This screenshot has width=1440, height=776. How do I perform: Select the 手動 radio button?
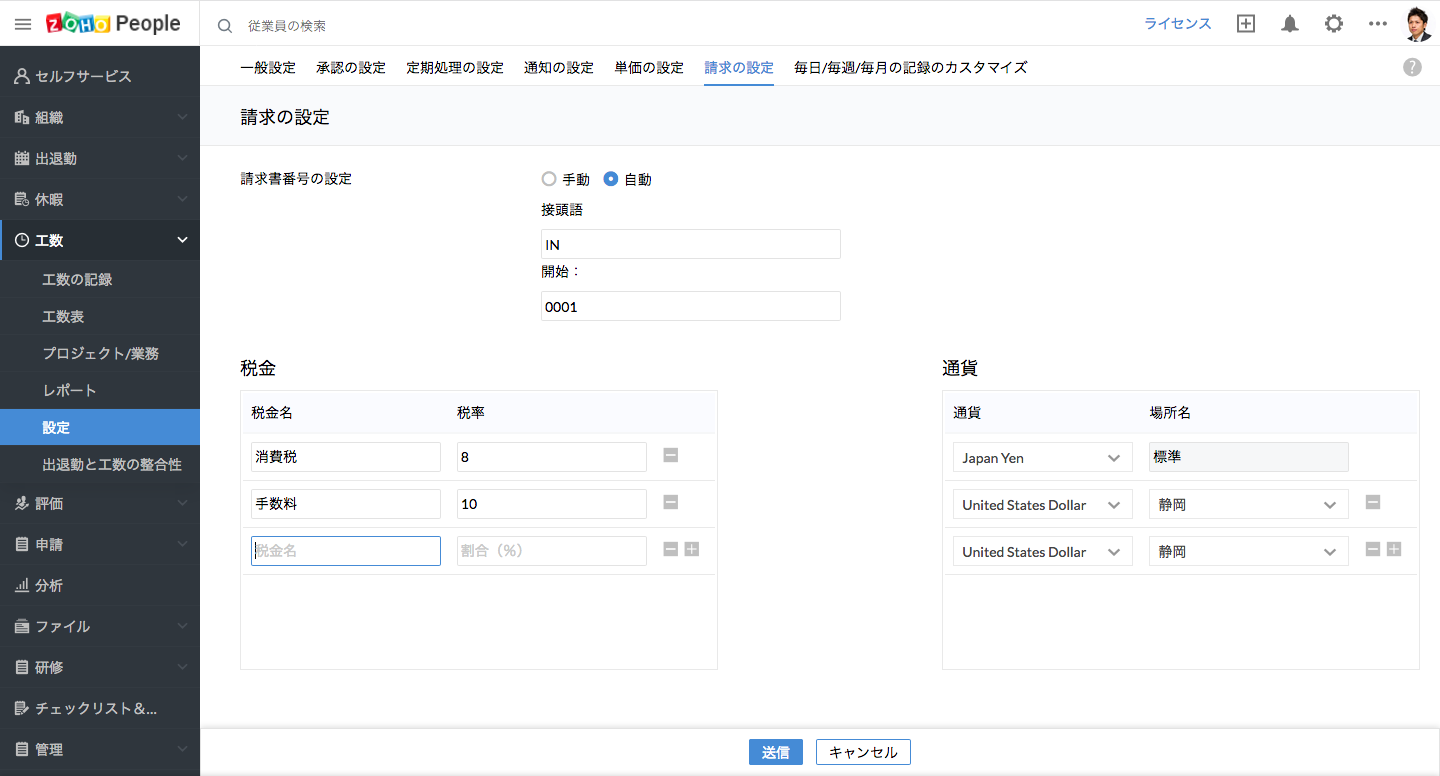click(548, 180)
